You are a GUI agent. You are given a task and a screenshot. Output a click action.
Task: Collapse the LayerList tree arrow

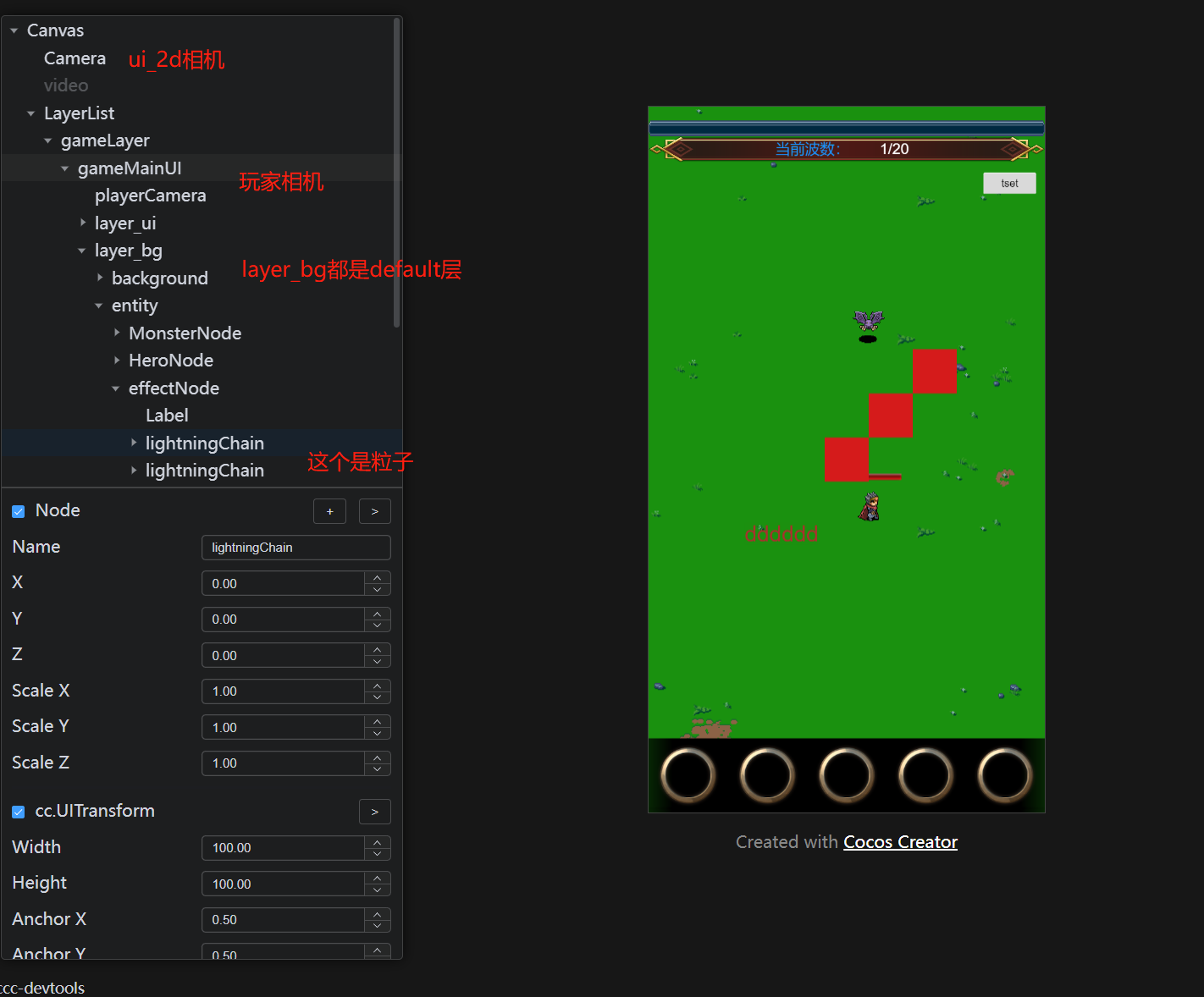[31, 113]
